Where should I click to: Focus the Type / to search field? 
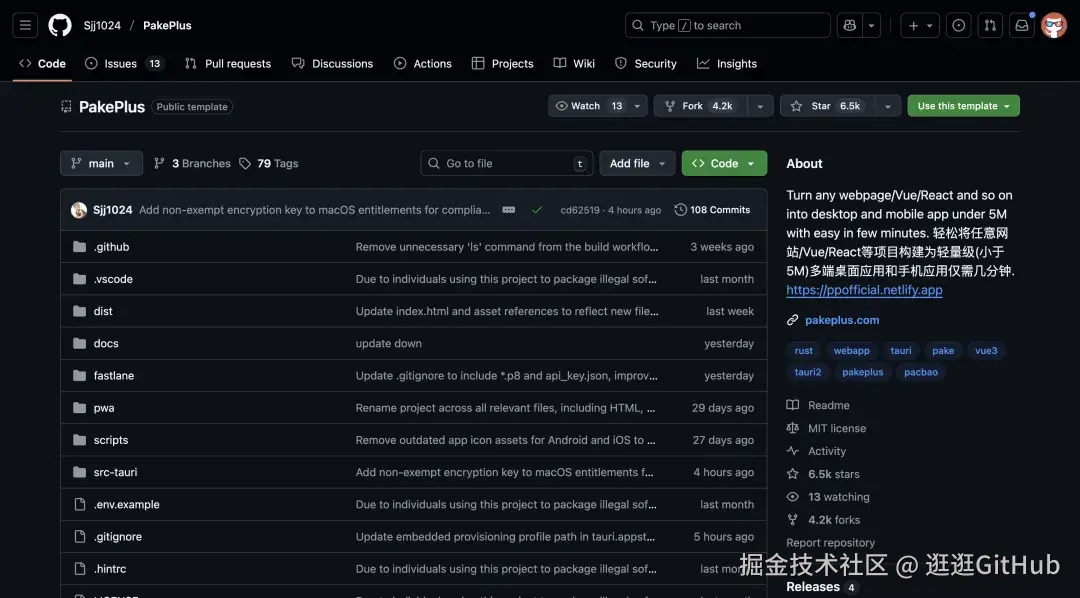coord(727,25)
